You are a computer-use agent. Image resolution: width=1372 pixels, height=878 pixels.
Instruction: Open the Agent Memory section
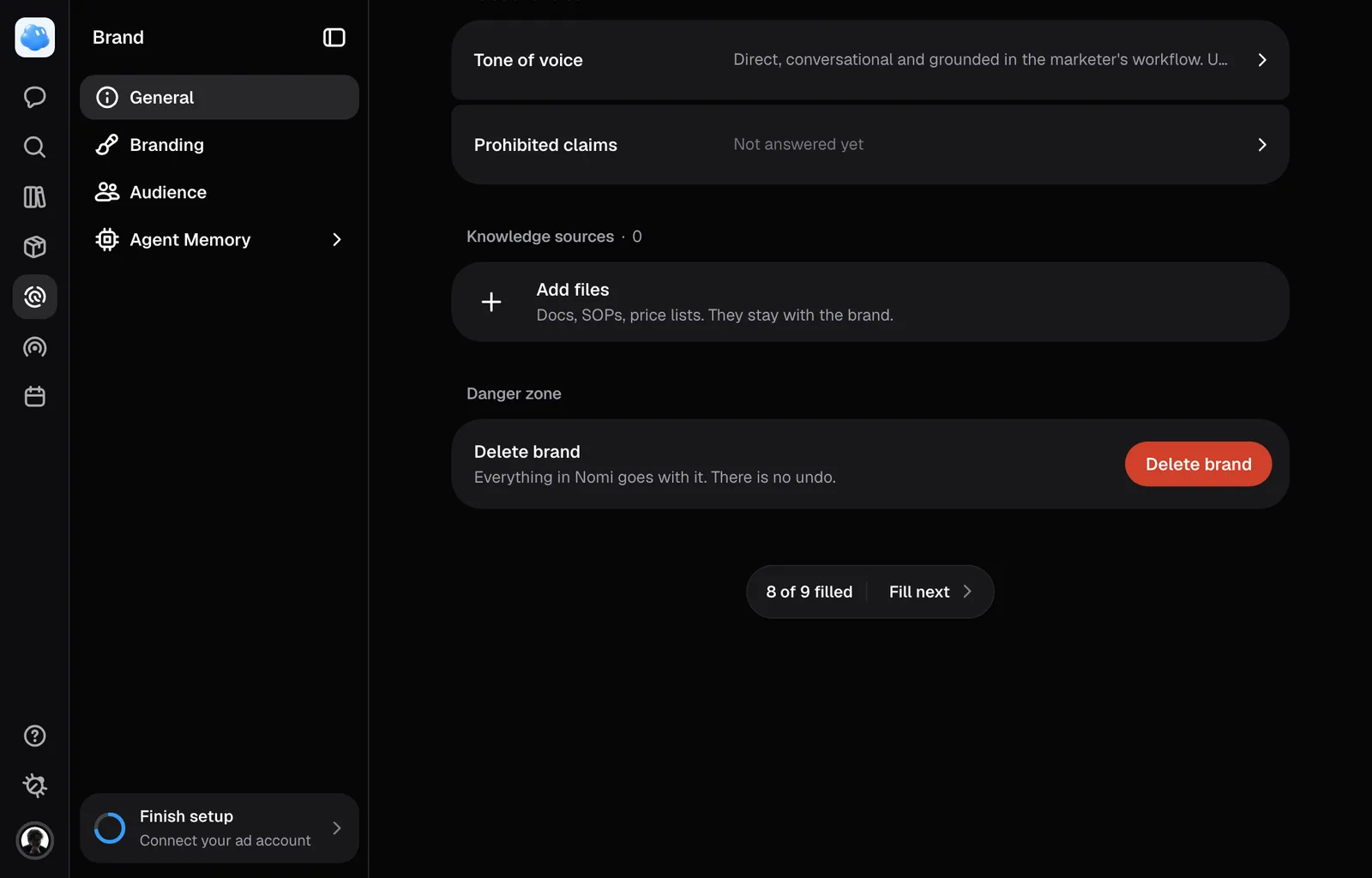(220, 240)
